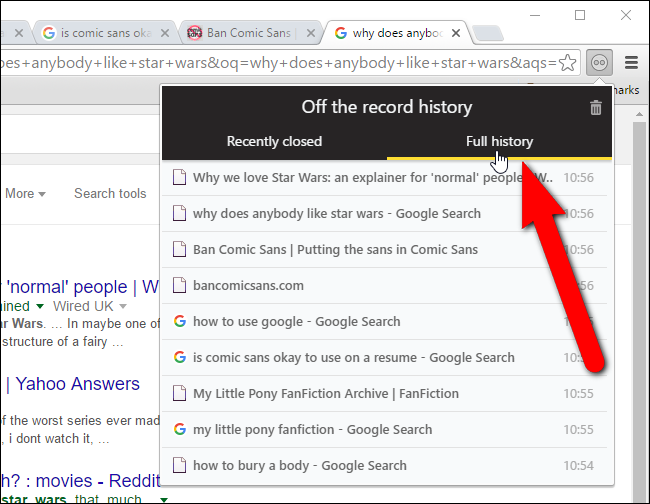Open Search tools on the Google page
Screen dimensions: 650x504
click(110, 194)
